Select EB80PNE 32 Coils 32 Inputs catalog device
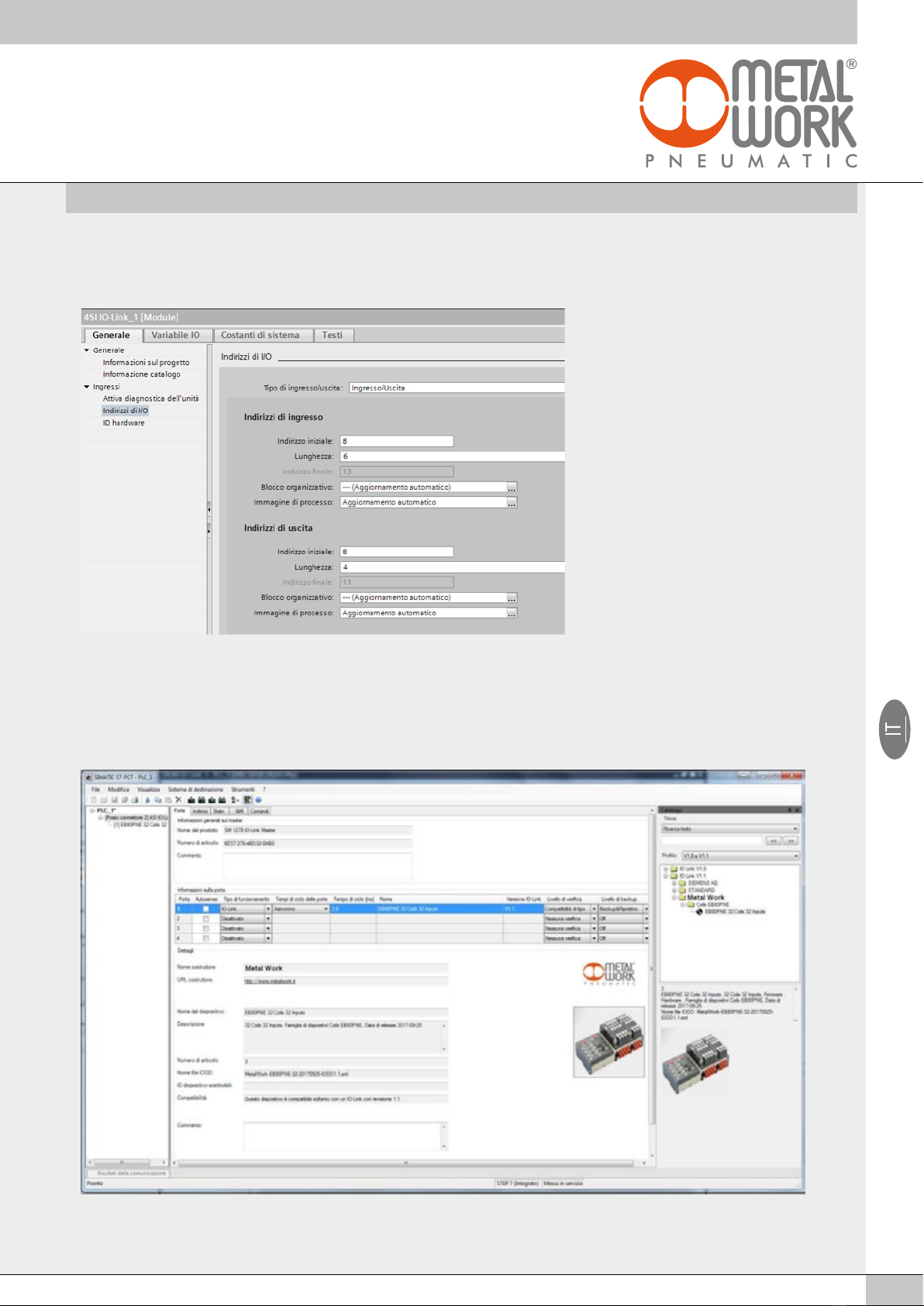 point(735,912)
